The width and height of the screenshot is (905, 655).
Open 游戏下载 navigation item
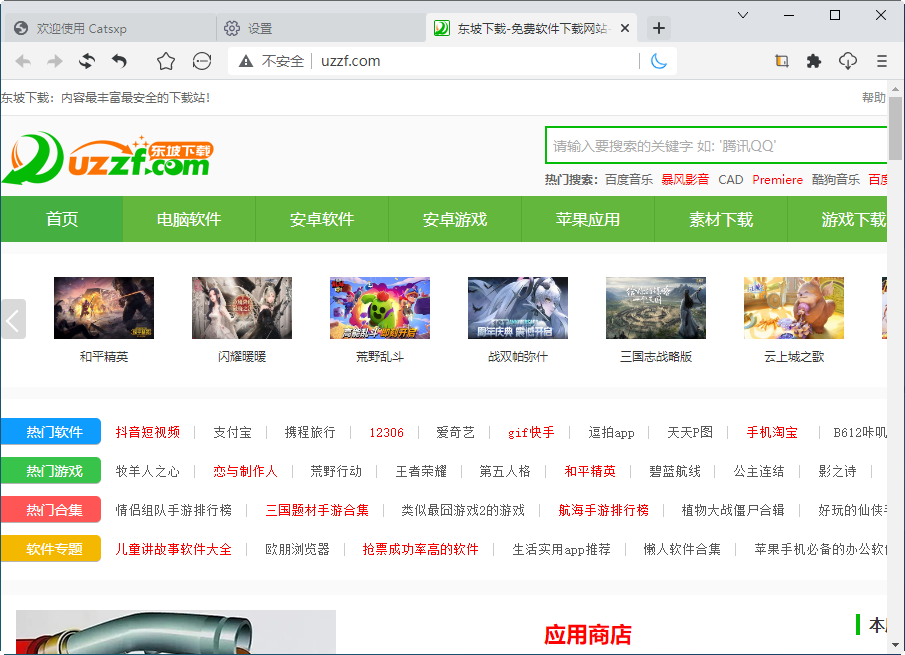(837, 219)
